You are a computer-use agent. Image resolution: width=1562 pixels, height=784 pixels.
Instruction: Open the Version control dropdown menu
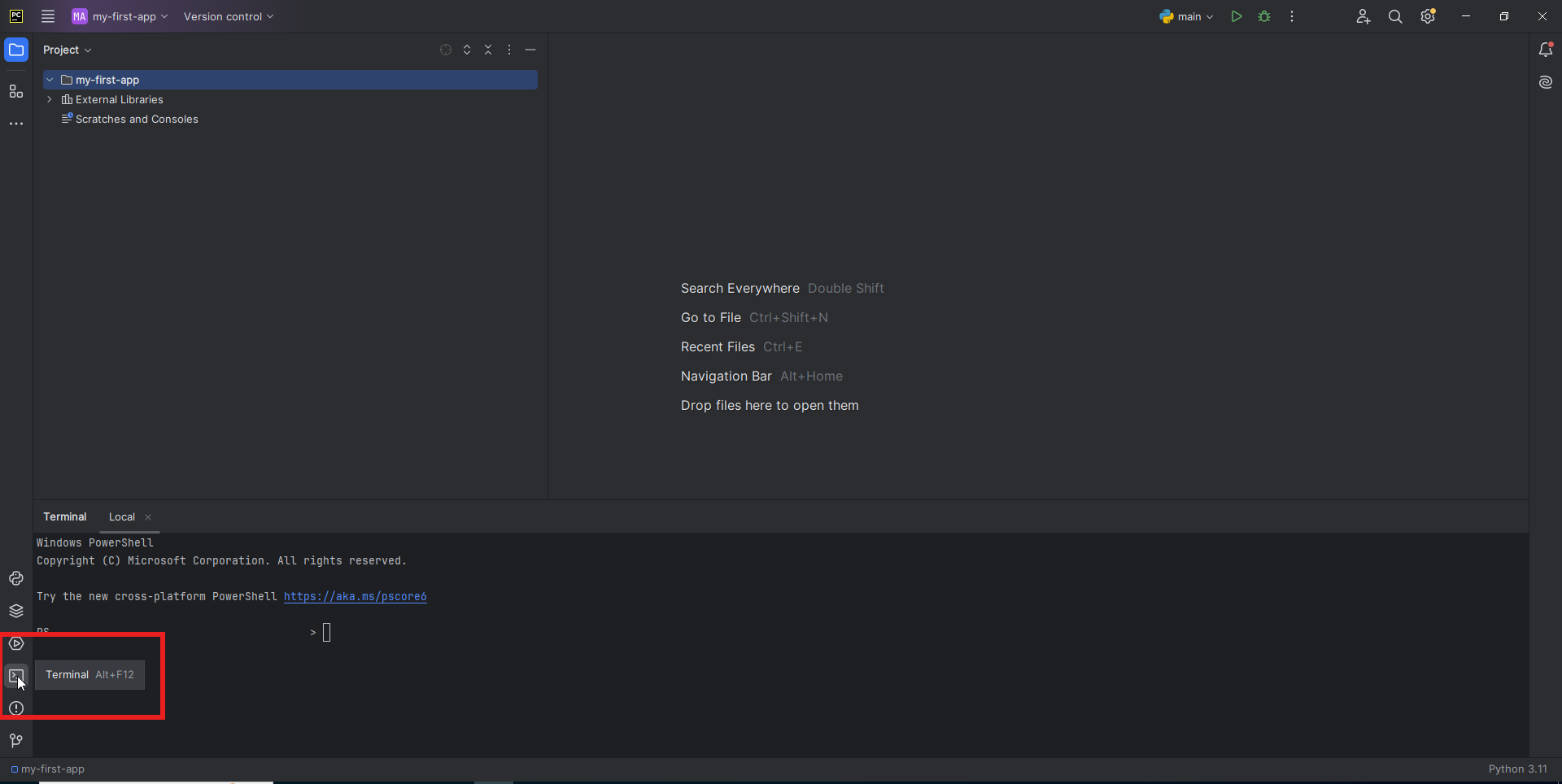228,16
